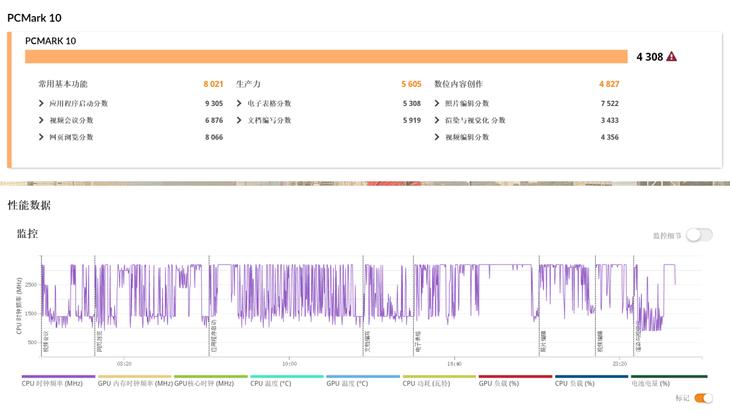Image resolution: width=730 pixels, height=415 pixels.
Task: Expand the 电子表格分数 row
Action: coord(264,103)
